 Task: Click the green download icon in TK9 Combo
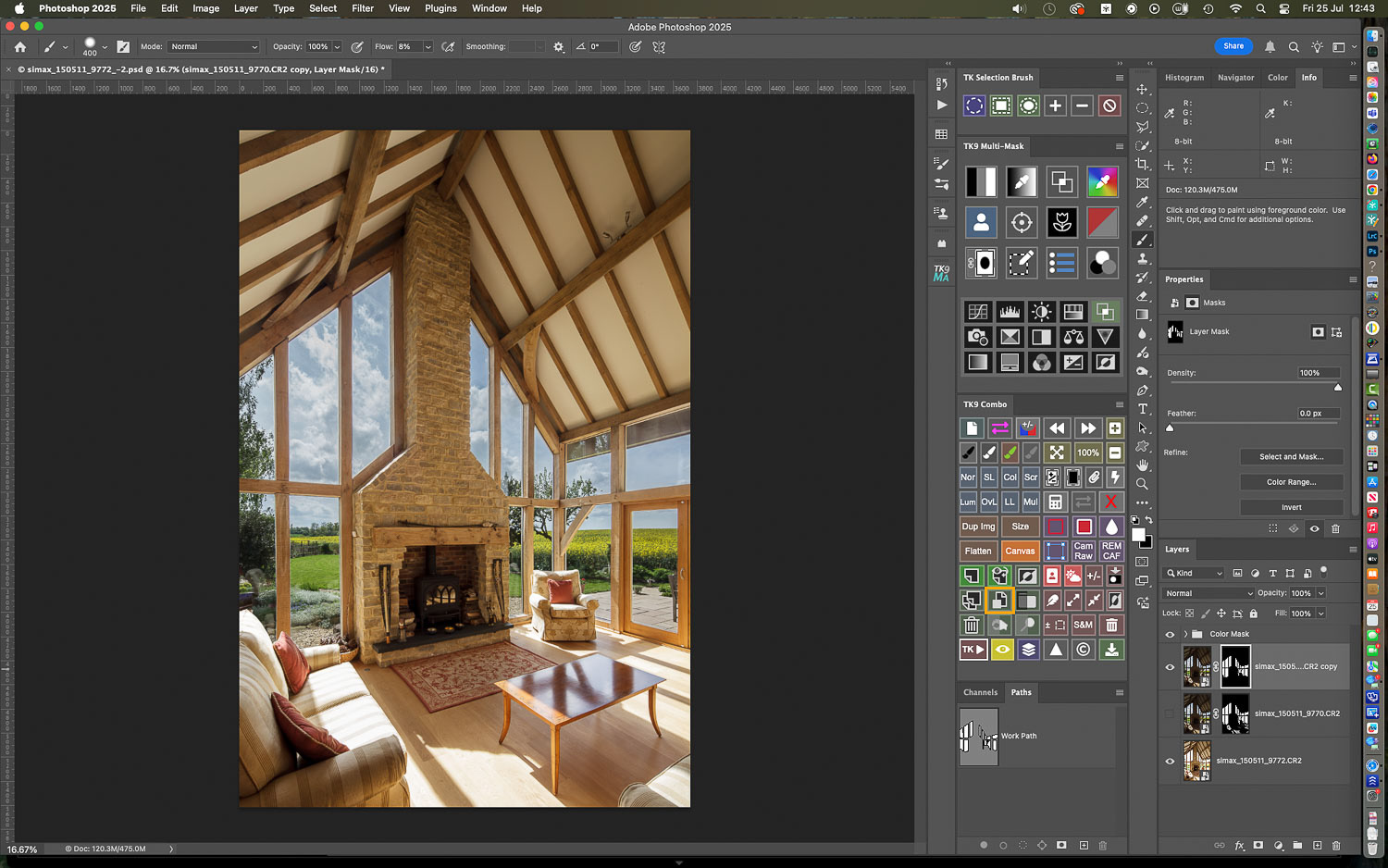coord(1111,650)
